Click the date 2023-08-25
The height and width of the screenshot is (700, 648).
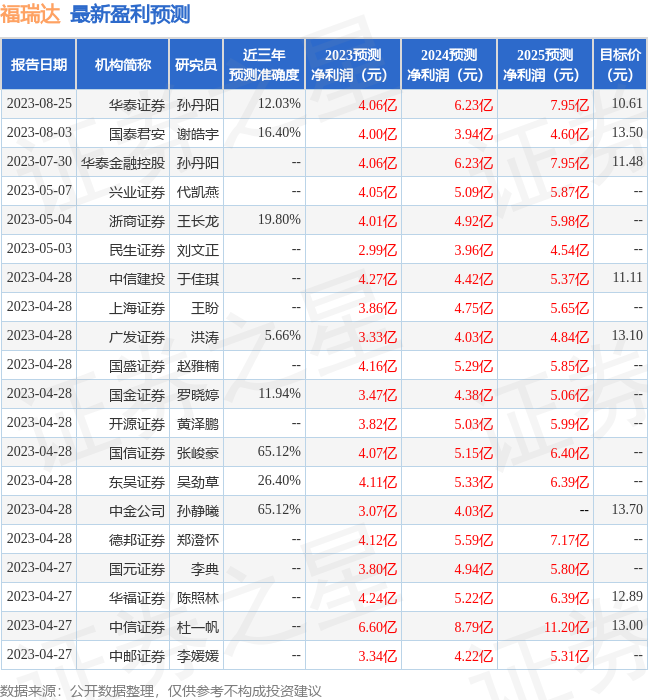pos(39,104)
